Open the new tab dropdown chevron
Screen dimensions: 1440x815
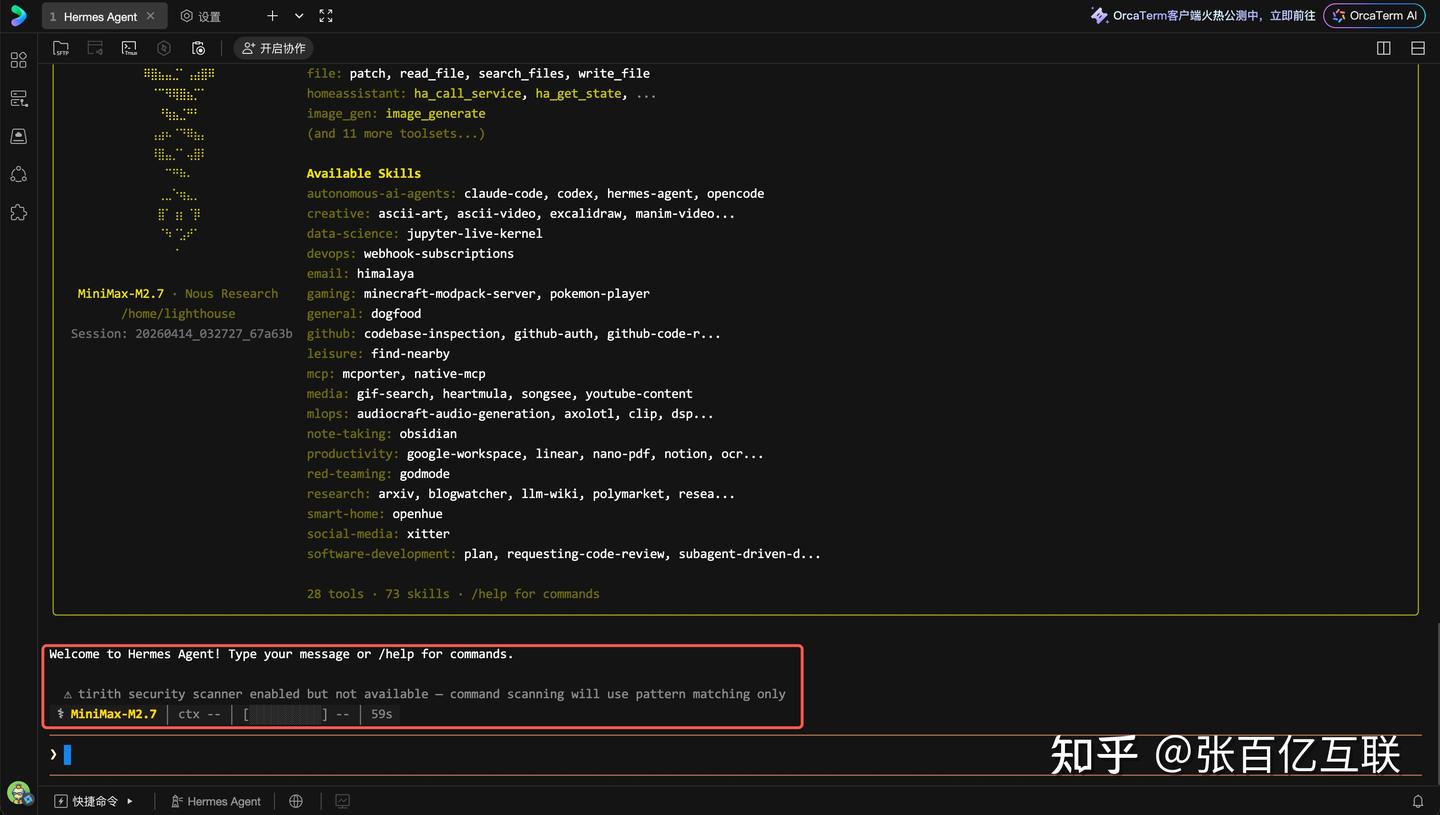[298, 15]
